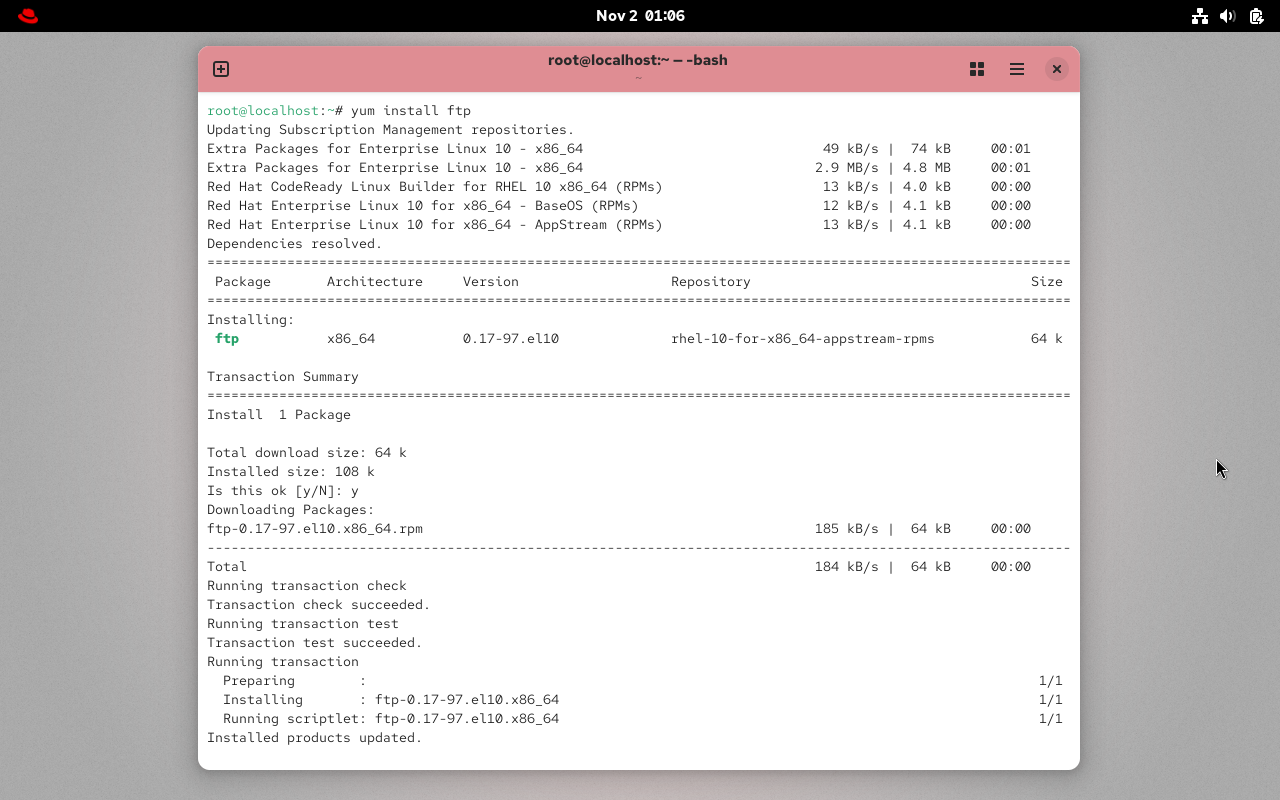Open the hamburger menu in the terminal header
Viewport: 1280px width, 800px height.
tap(1017, 69)
